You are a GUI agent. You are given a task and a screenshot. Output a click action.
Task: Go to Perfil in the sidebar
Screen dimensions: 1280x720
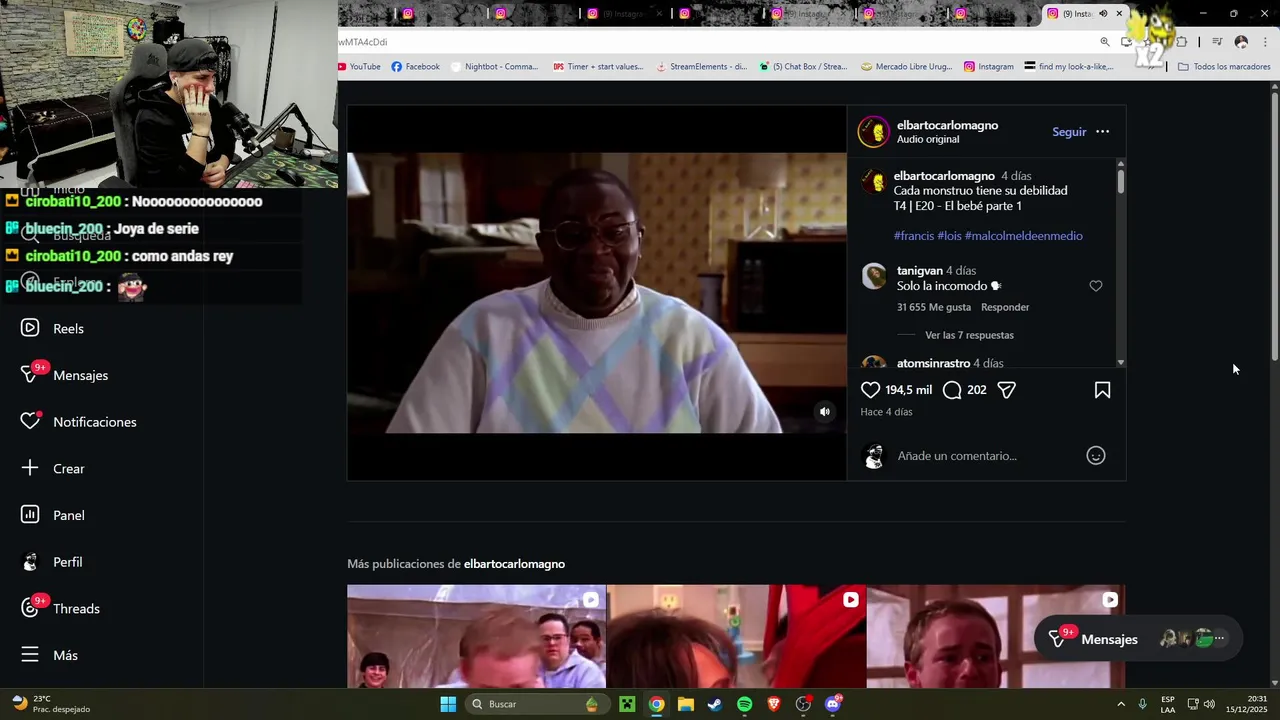pos(52,562)
